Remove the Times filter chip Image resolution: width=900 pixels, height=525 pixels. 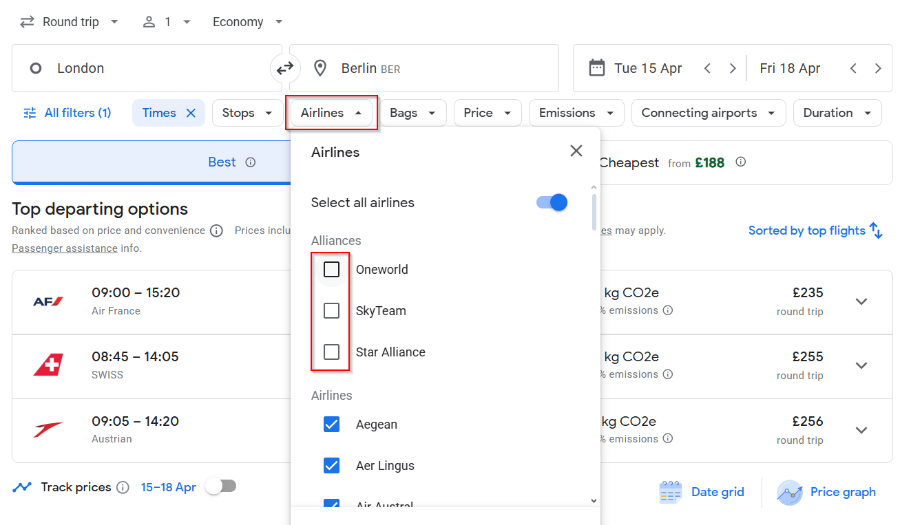(191, 113)
